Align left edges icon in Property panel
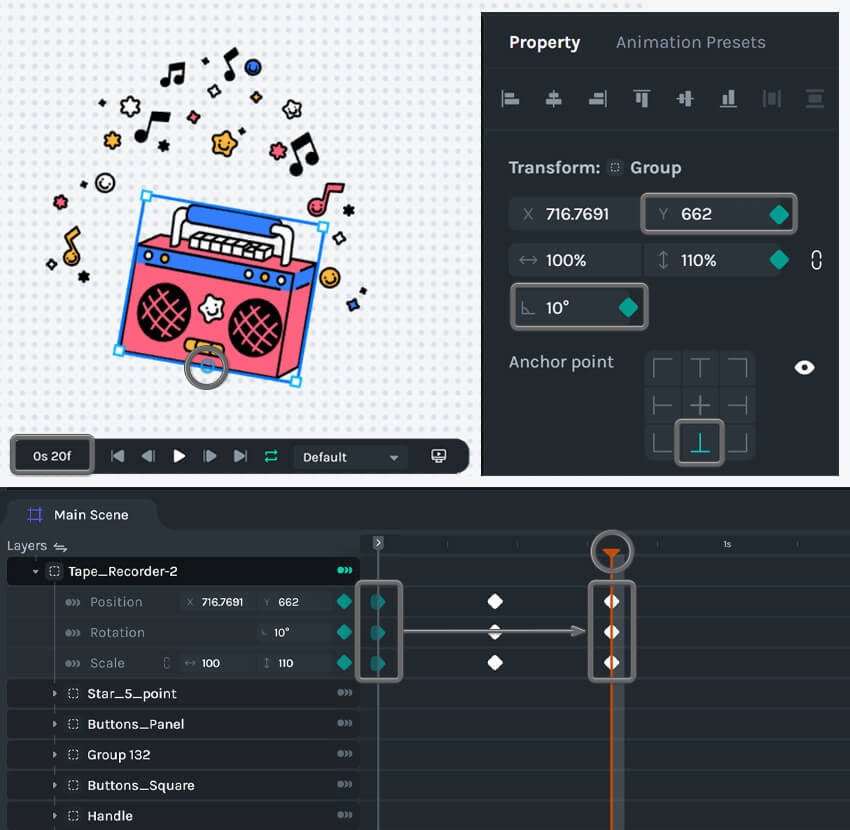 pos(510,99)
